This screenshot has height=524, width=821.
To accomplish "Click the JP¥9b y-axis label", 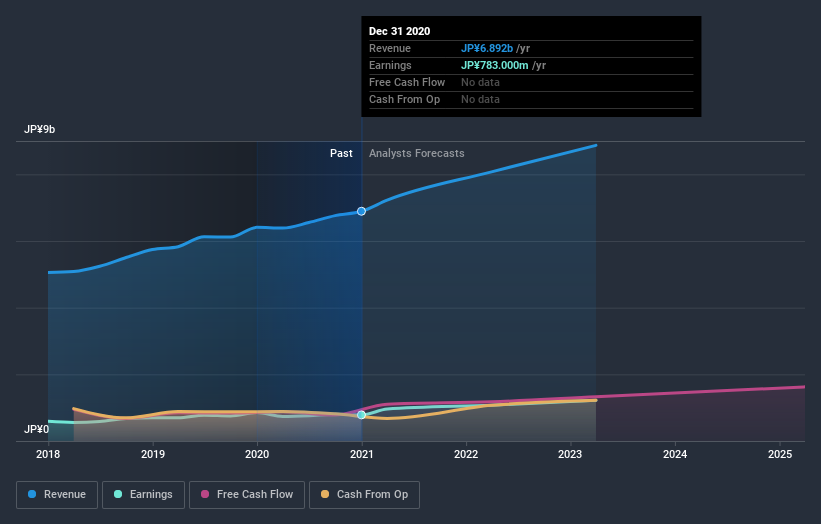I will click(x=39, y=129).
